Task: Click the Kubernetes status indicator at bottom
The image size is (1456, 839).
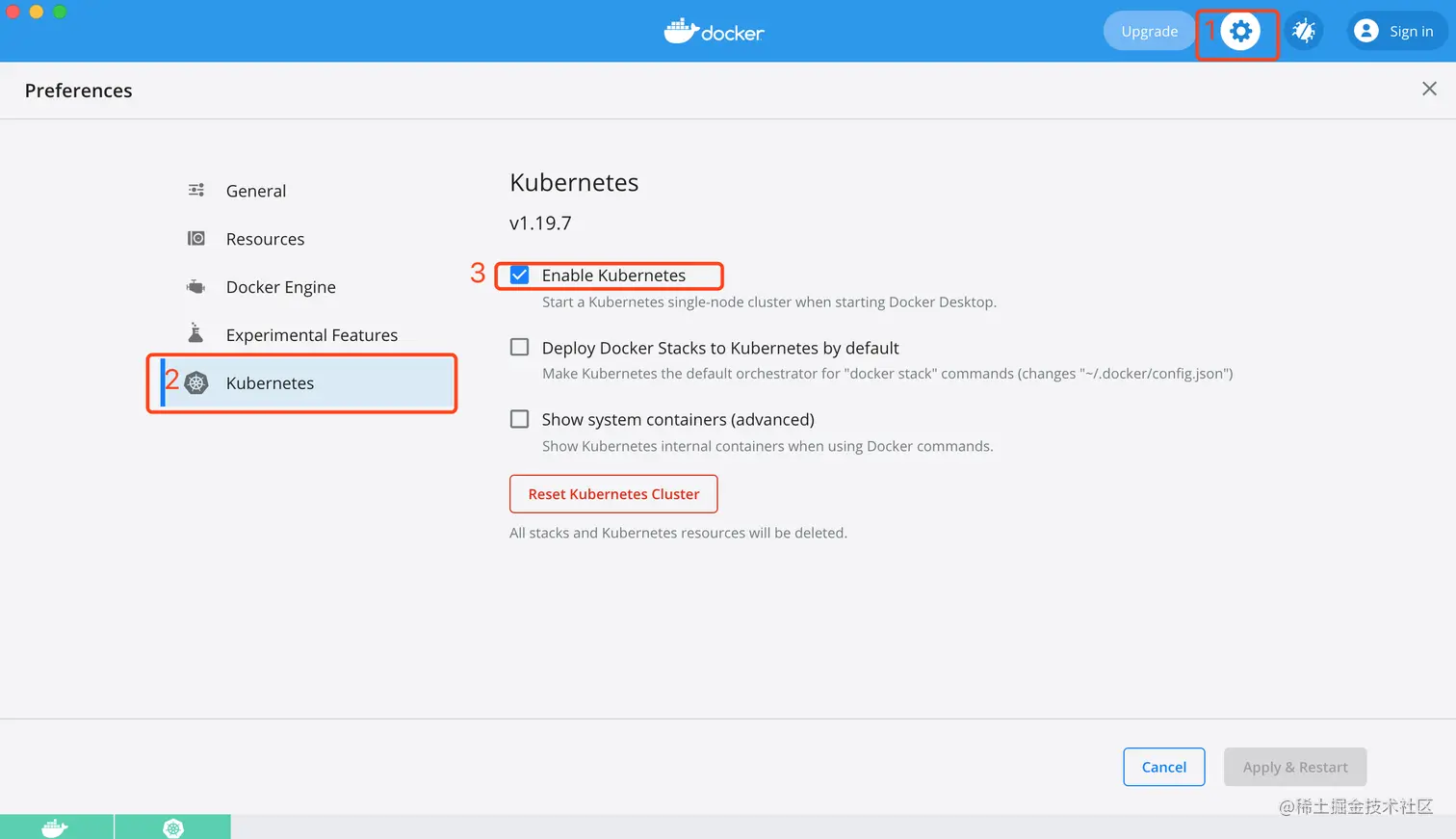Action: pyautogui.click(x=173, y=827)
